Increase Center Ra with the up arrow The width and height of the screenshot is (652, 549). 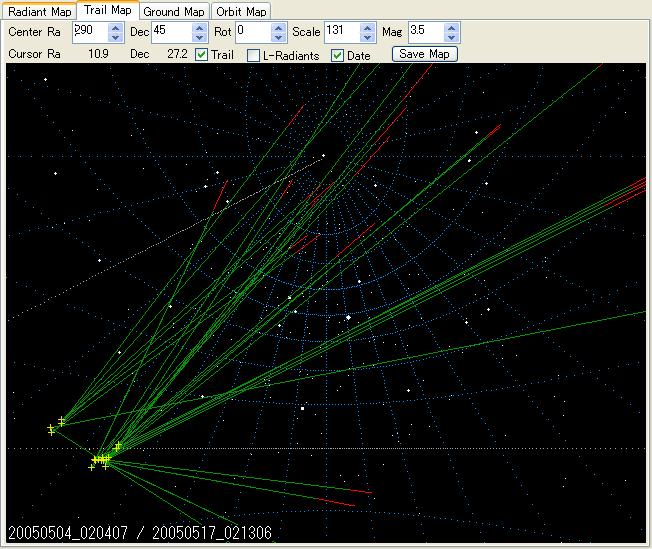click(116, 27)
